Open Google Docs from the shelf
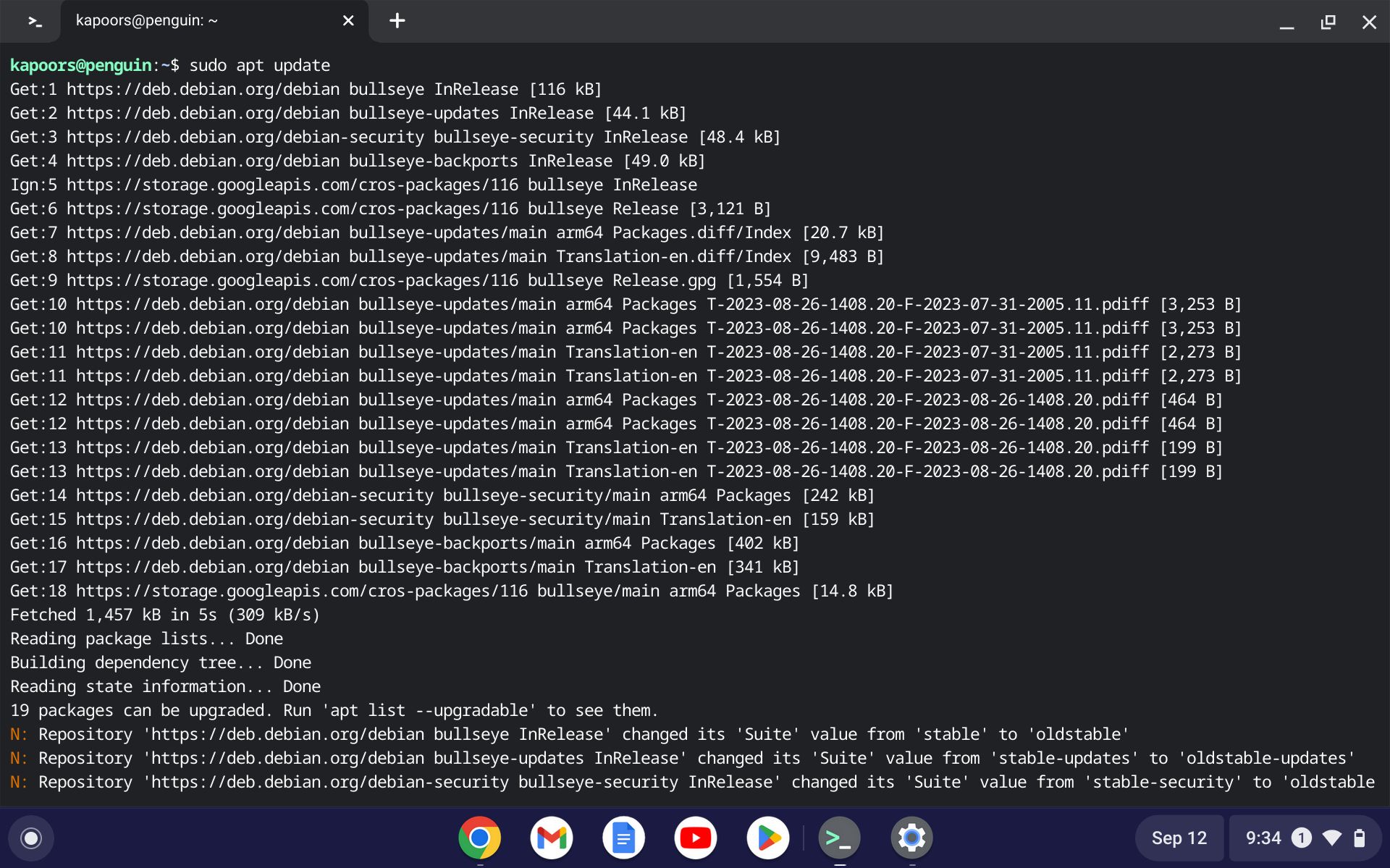 point(623,838)
